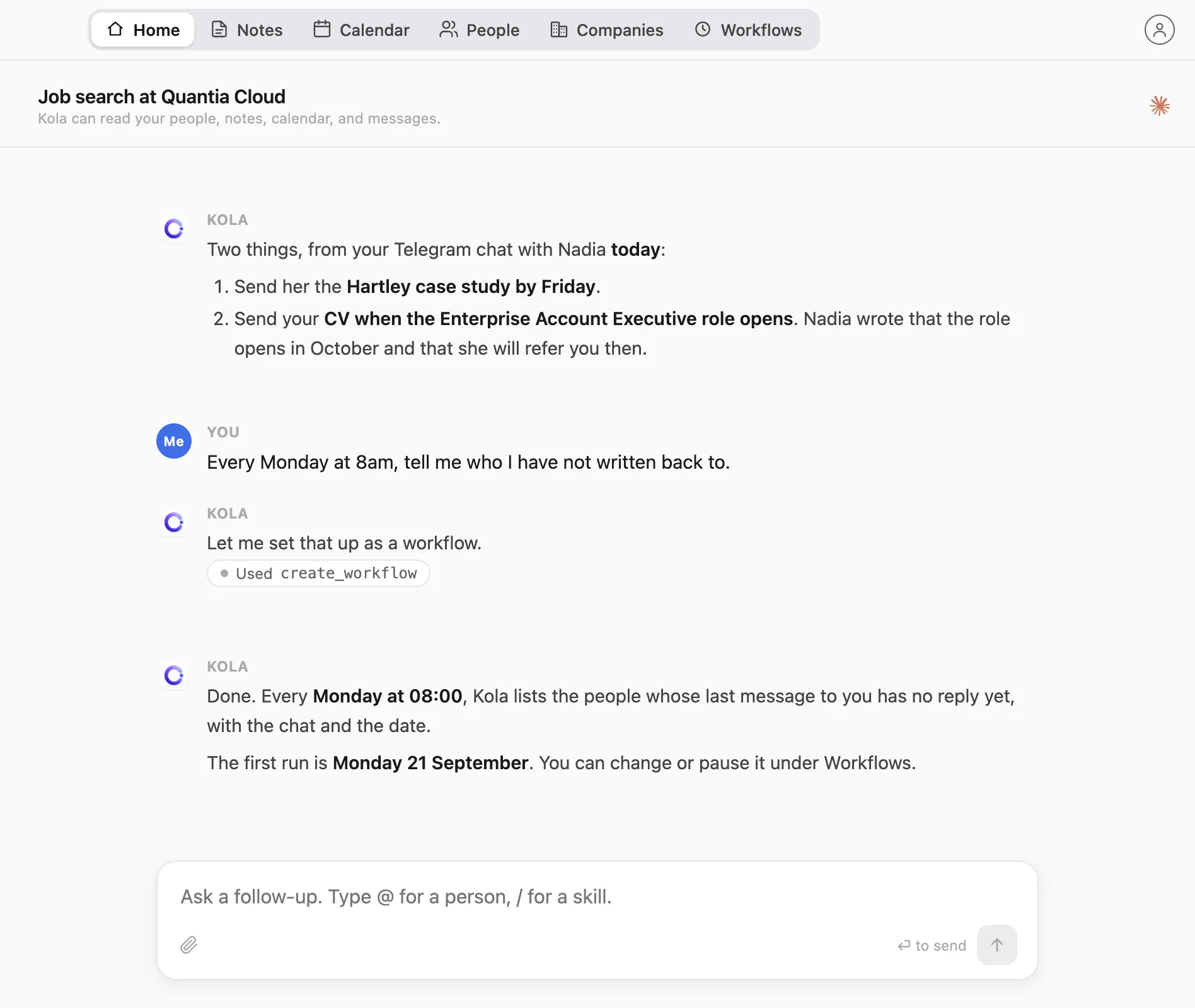Click Kola avatar beside 'Two things' message
The width and height of the screenshot is (1195, 1008).
174,229
